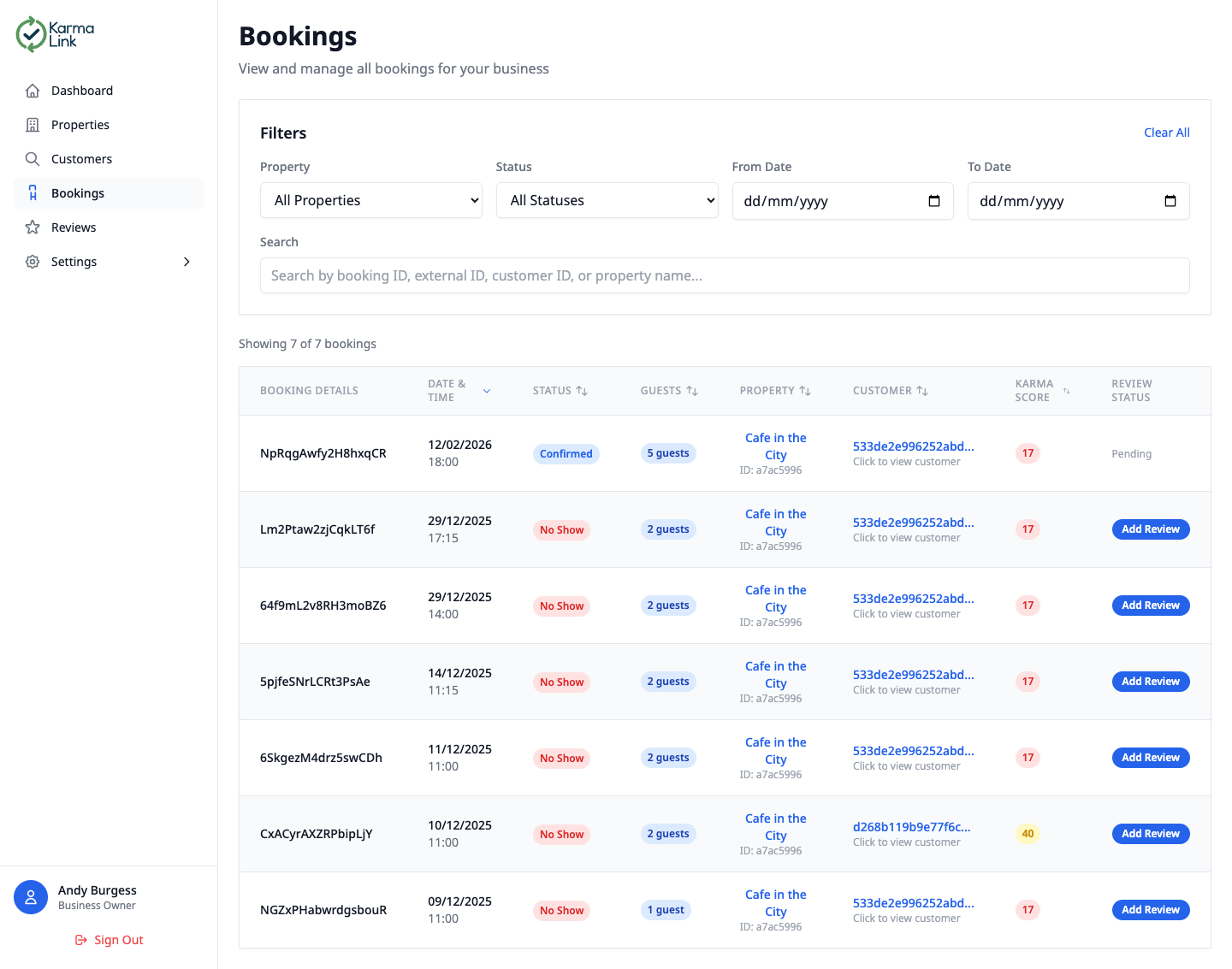Select the Reviews star icon
This screenshot has width=1232, height=969.
(x=33, y=227)
